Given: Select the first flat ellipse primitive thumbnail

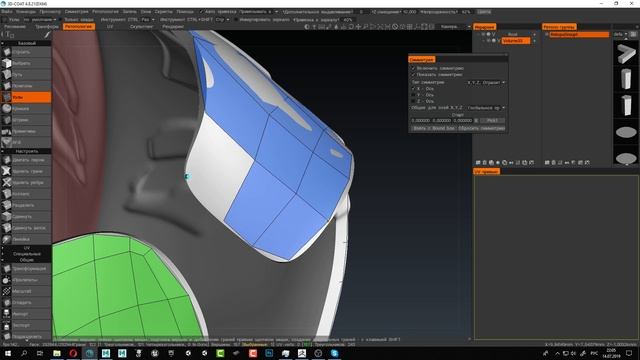Looking at the screenshot, I should [626, 132].
